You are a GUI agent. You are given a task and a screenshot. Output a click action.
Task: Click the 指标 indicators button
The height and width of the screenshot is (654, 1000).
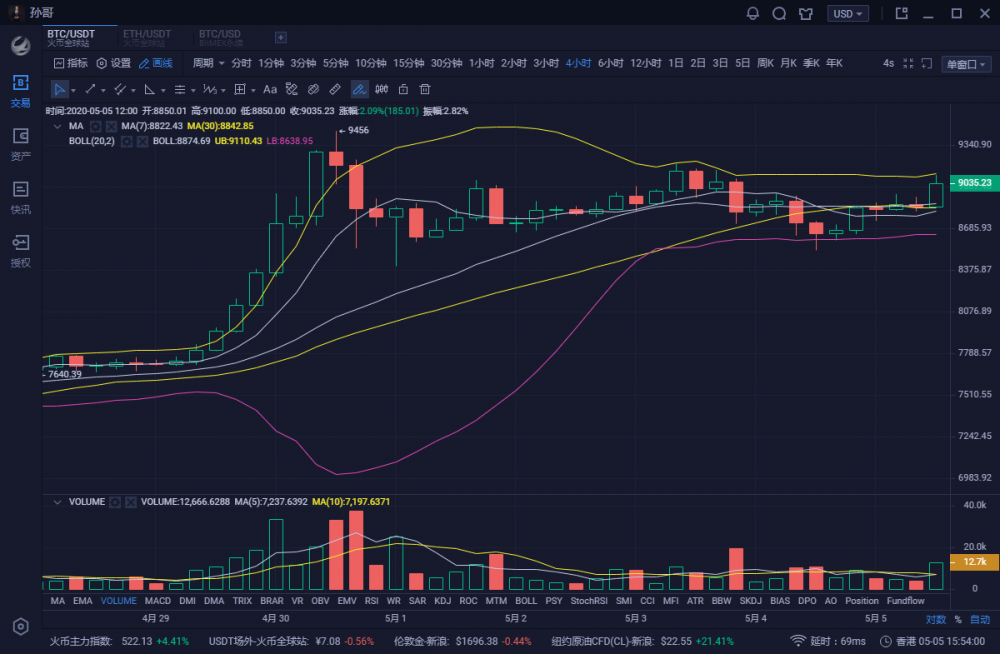click(x=70, y=63)
